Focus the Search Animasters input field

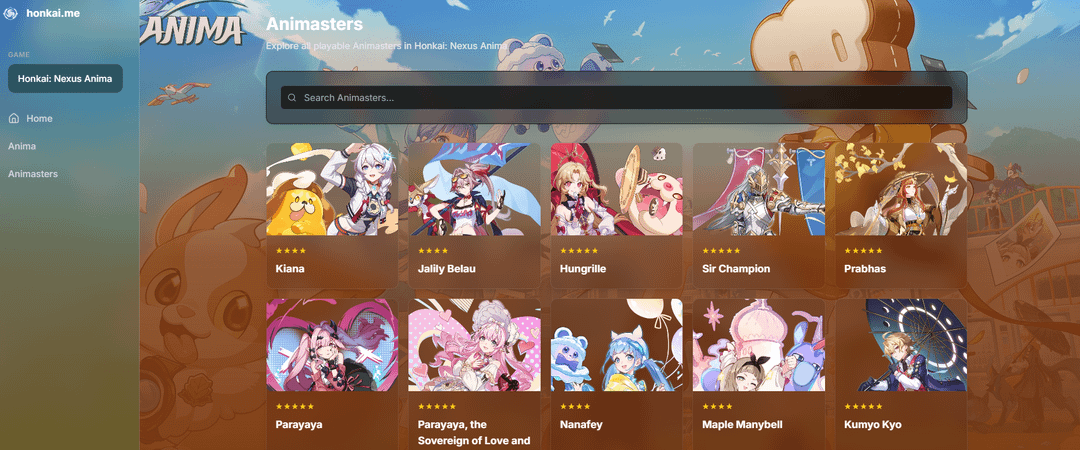pos(616,98)
